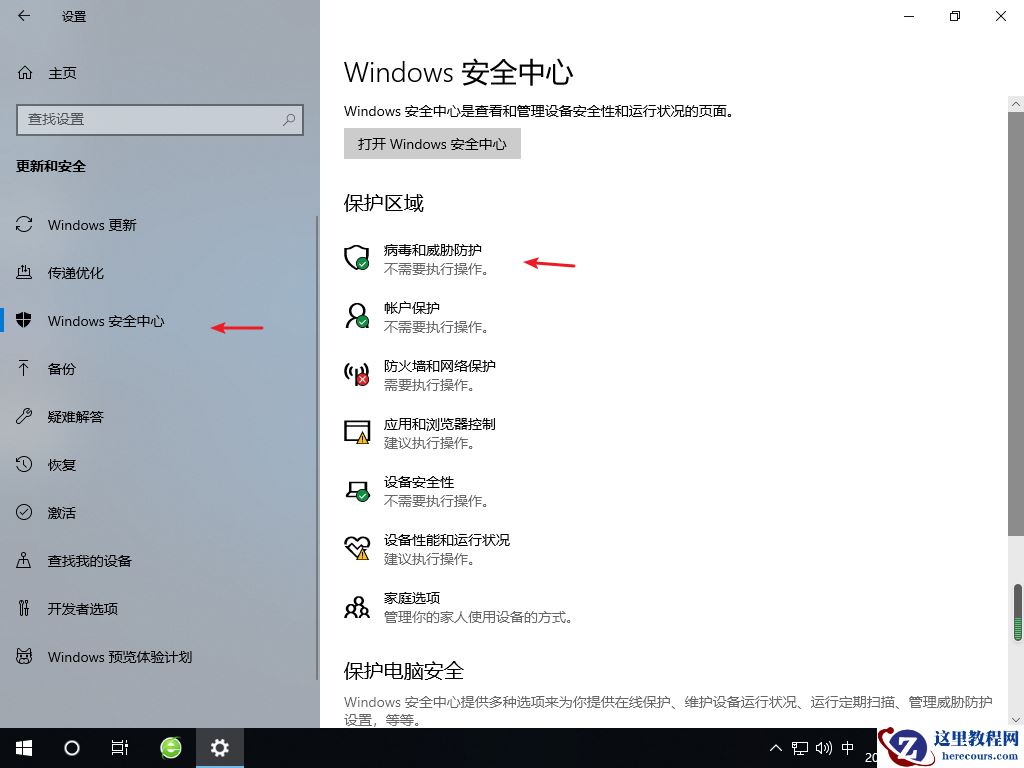1024x768 pixels.
Task: Open 激活 settings page
Action: pyautogui.click(x=60, y=513)
